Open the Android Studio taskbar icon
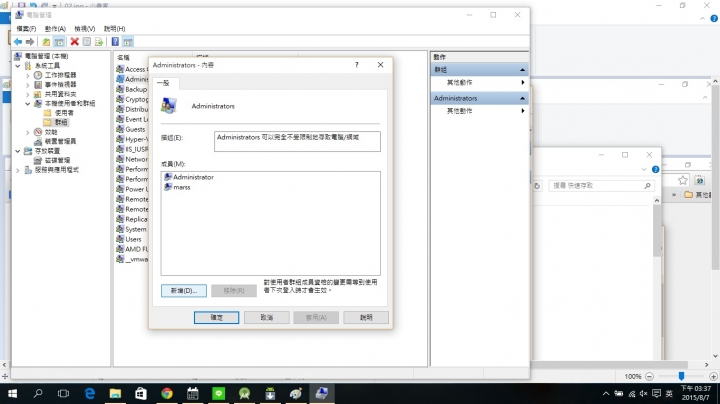Image resolution: width=720 pixels, height=404 pixels. (244, 393)
